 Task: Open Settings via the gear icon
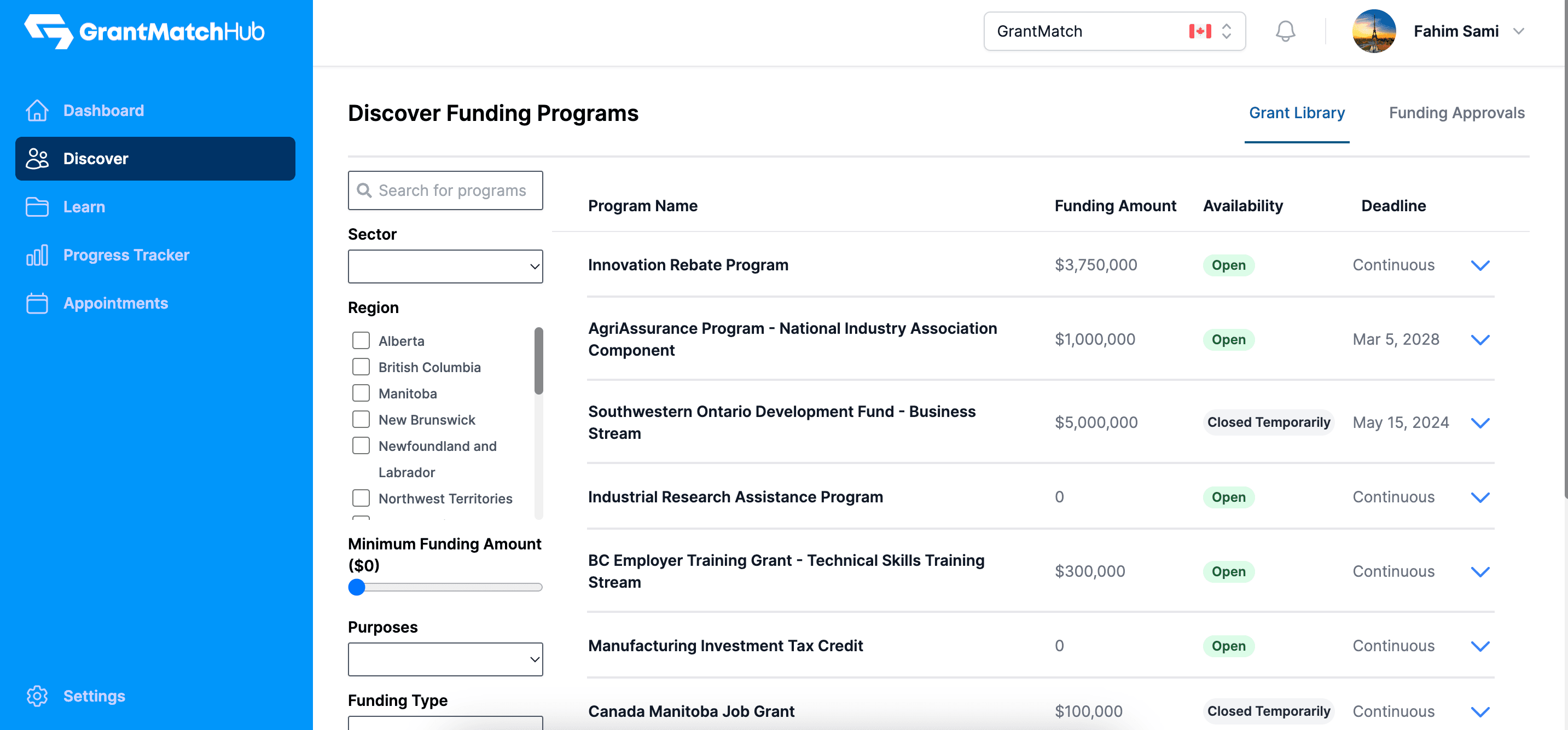tap(37, 696)
